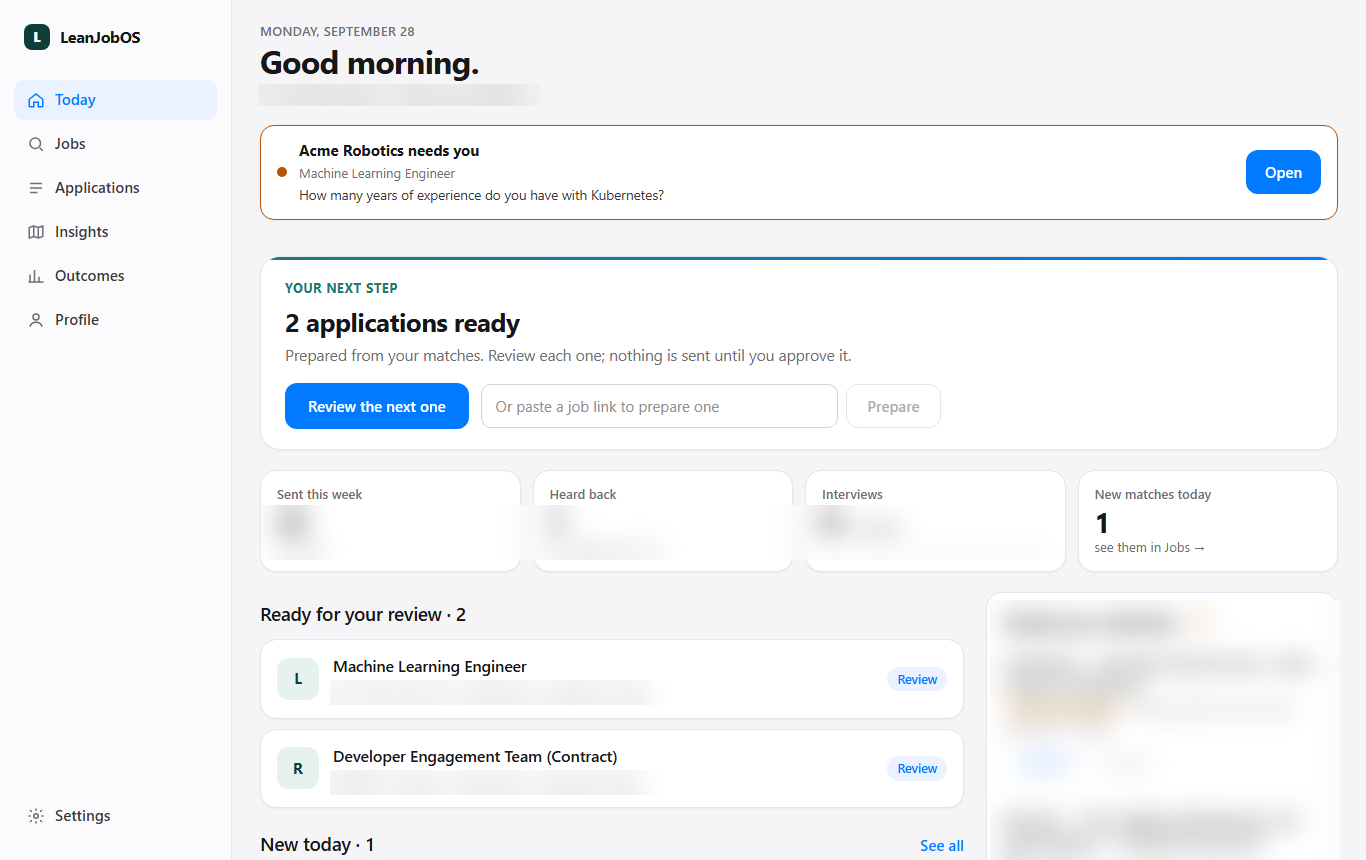Open the Jobs section
This screenshot has height=860, width=1366.
pos(115,144)
